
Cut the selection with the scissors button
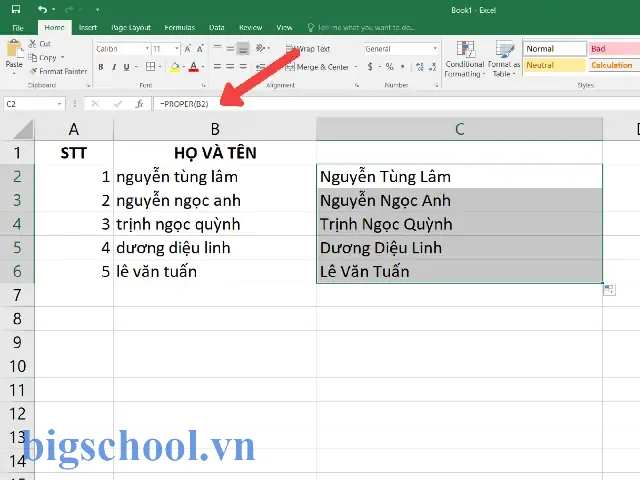[40, 43]
